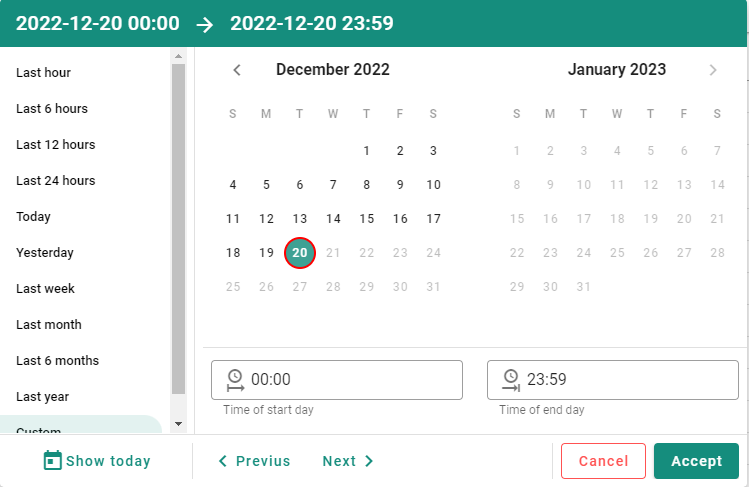The width and height of the screenshot is (749, 487).
Task: Click the Next navigation link
Action: pos(348,461)
